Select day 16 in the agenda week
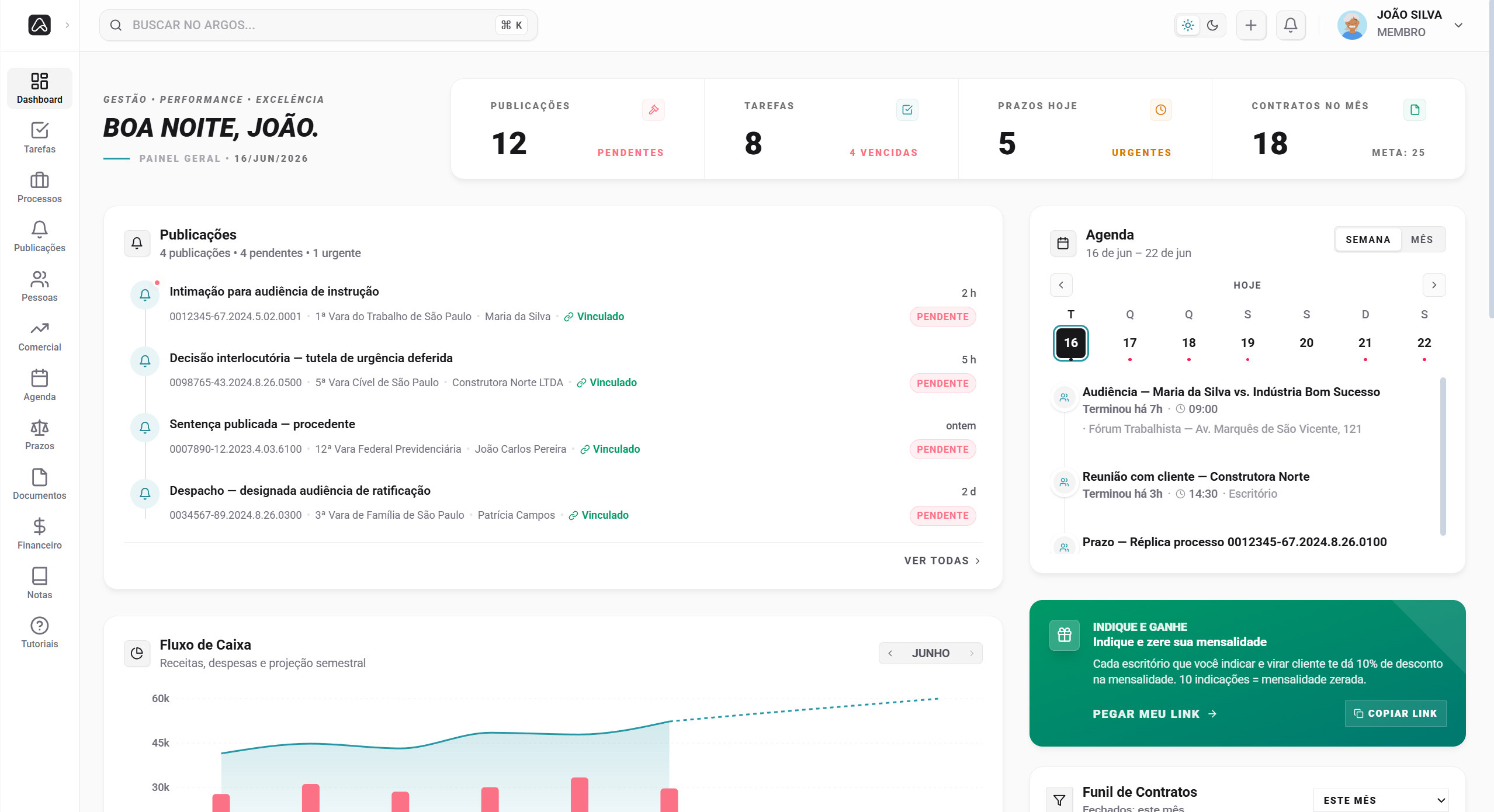 pyautogui.click(x=1070, y=343)
